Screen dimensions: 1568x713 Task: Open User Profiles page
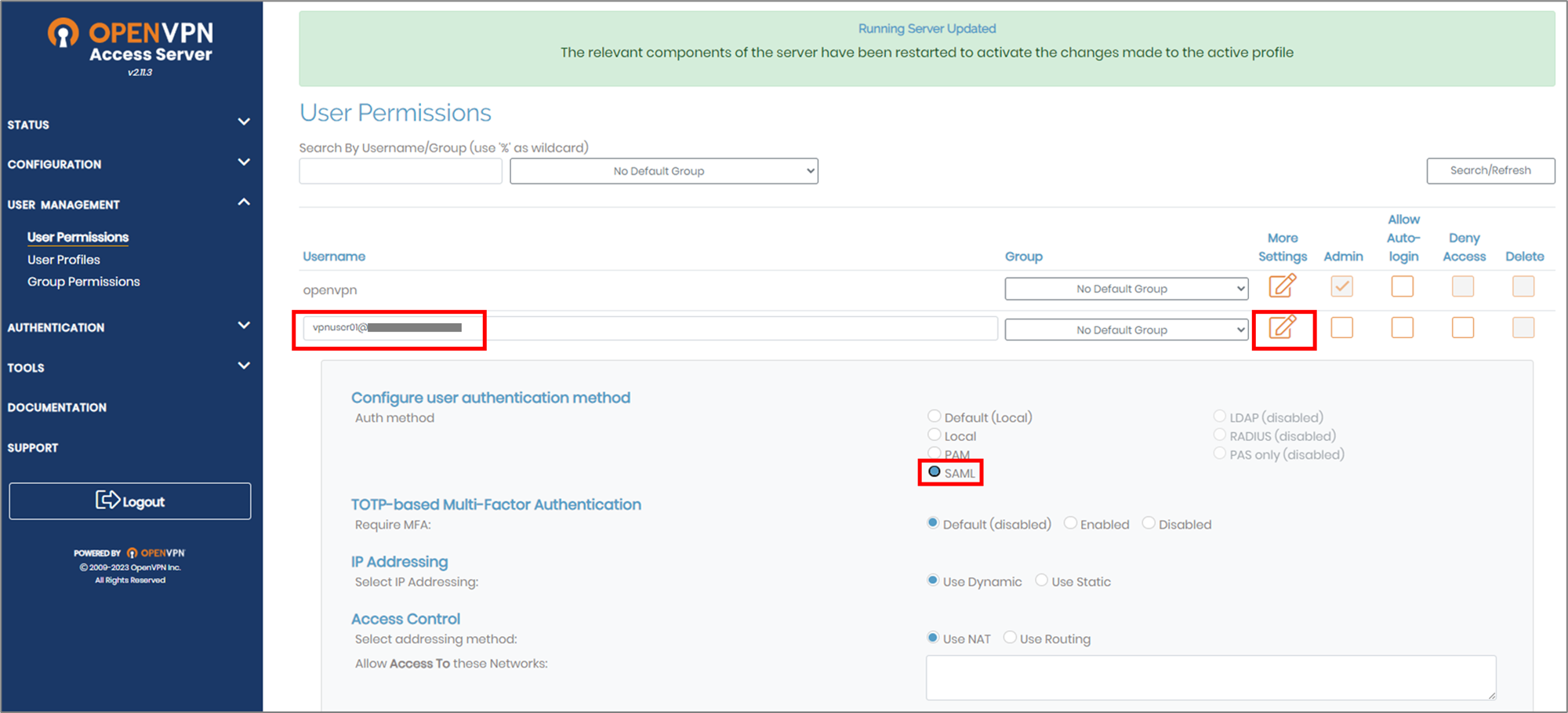pos(64,260)
